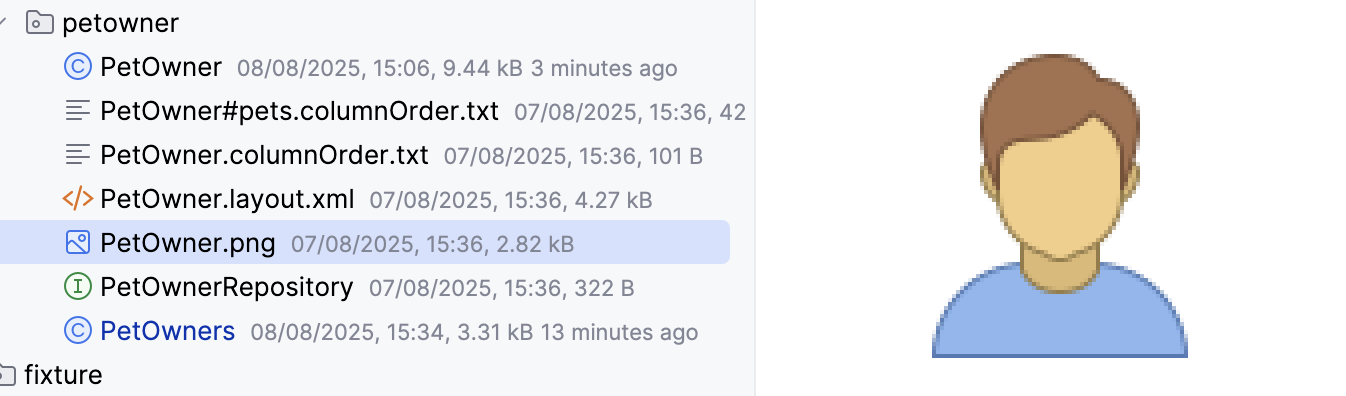Click the class icon beside PetOwners
This screenshot has width=1346, height=396.
(x=77, y=331)
